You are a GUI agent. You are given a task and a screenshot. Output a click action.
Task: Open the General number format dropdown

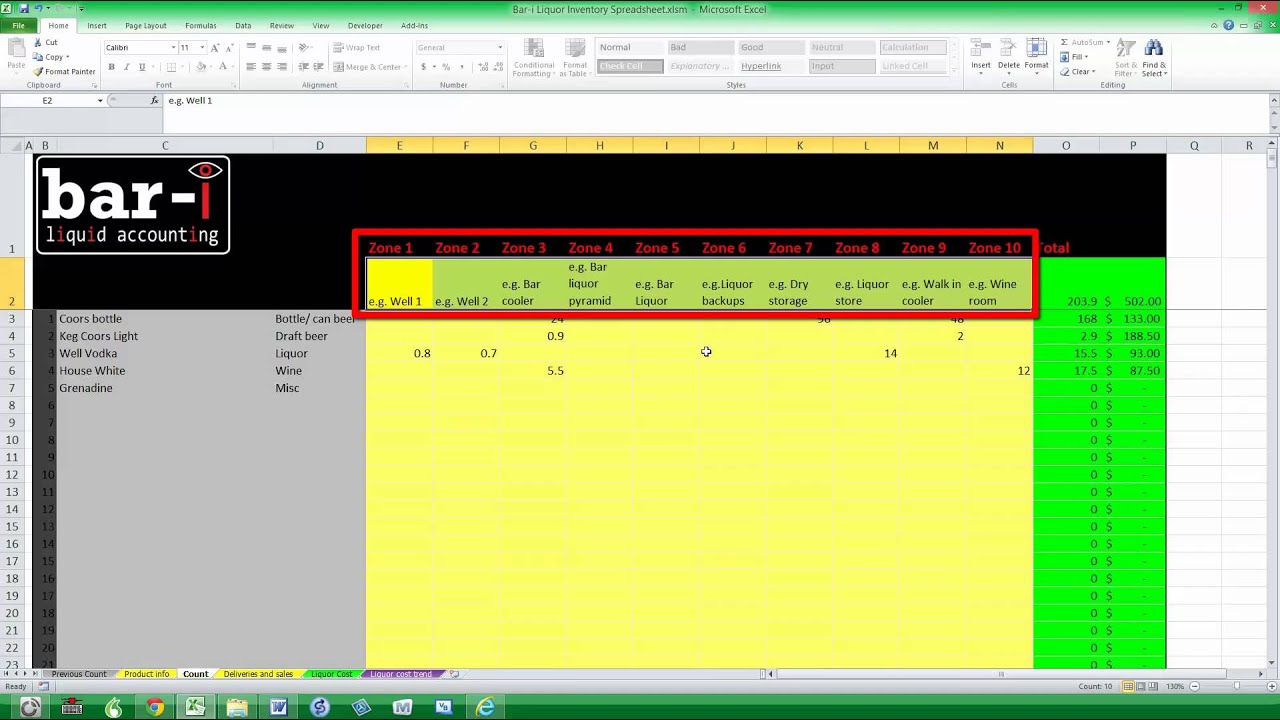tap(500, 48)
